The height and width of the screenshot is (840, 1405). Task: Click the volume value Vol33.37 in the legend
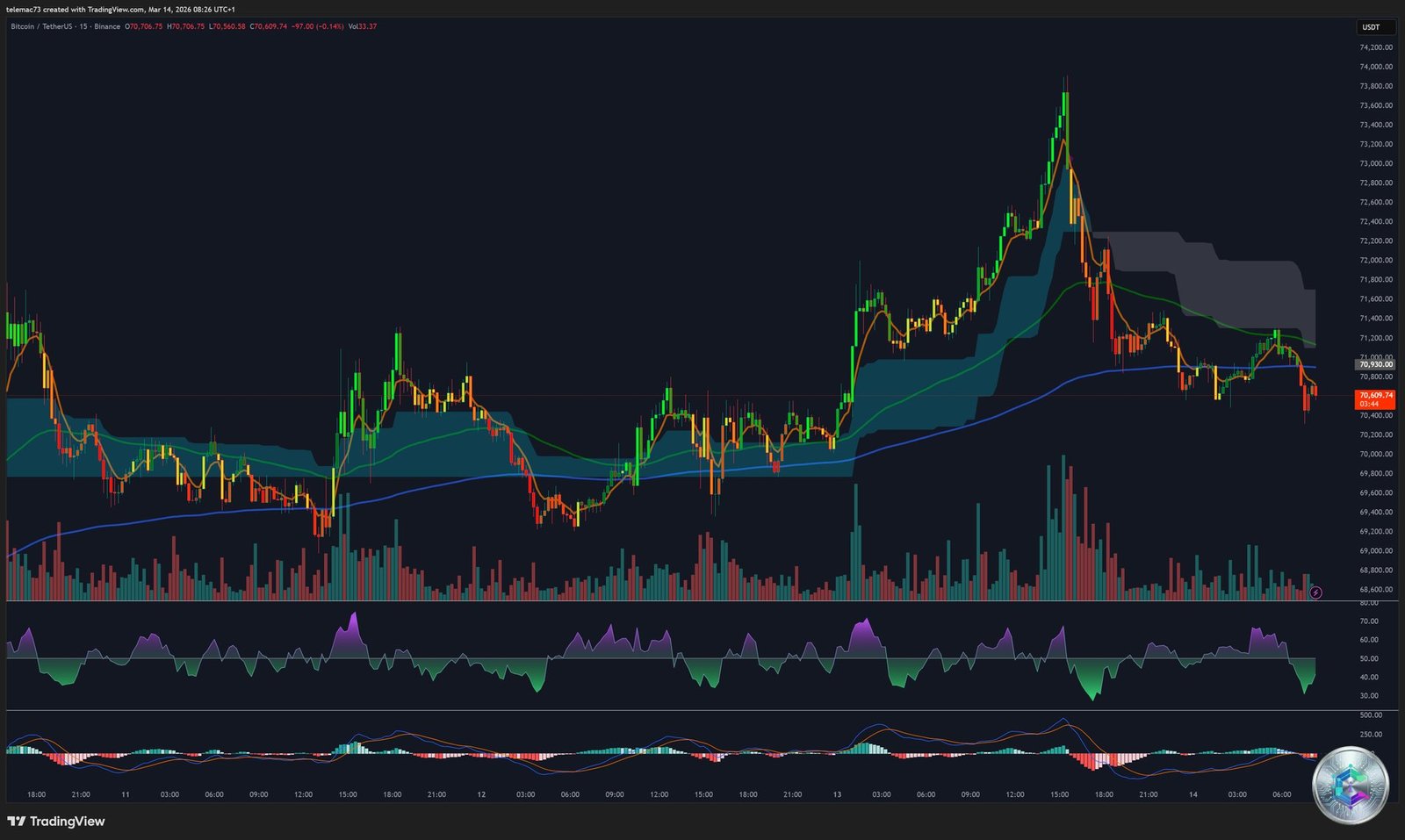pos(362,27)
